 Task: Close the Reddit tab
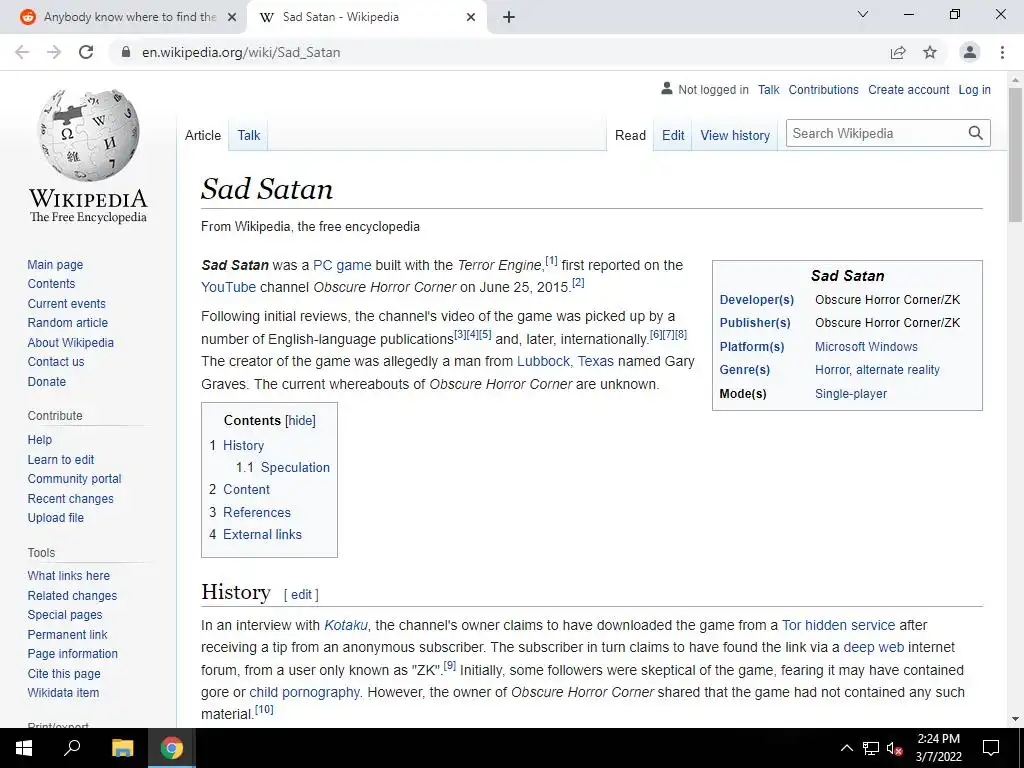point(231,17)
